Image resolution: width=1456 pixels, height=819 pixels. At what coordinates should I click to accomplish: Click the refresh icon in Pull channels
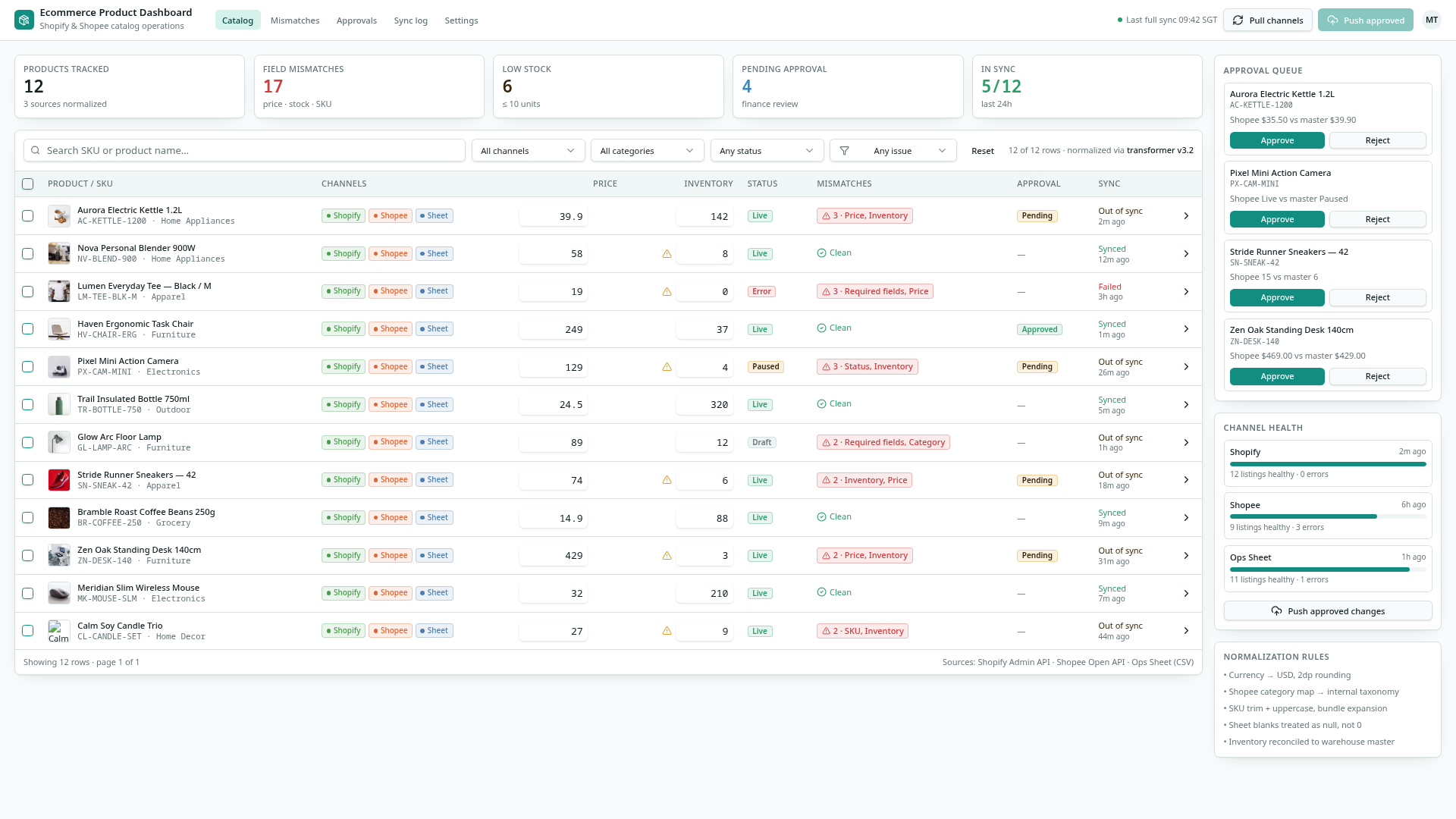tap(1238, 20)
